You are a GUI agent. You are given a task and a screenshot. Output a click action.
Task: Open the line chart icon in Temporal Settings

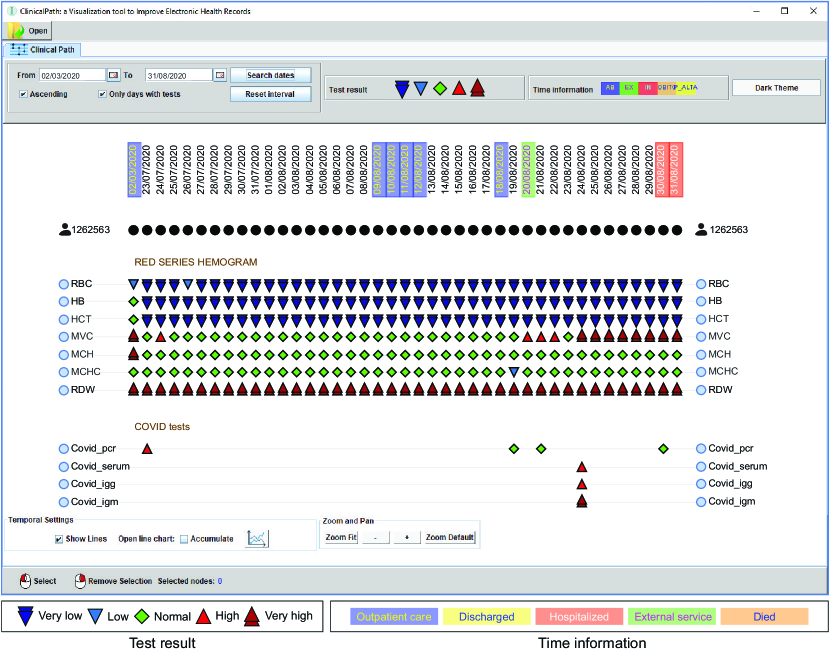[258, 539]
